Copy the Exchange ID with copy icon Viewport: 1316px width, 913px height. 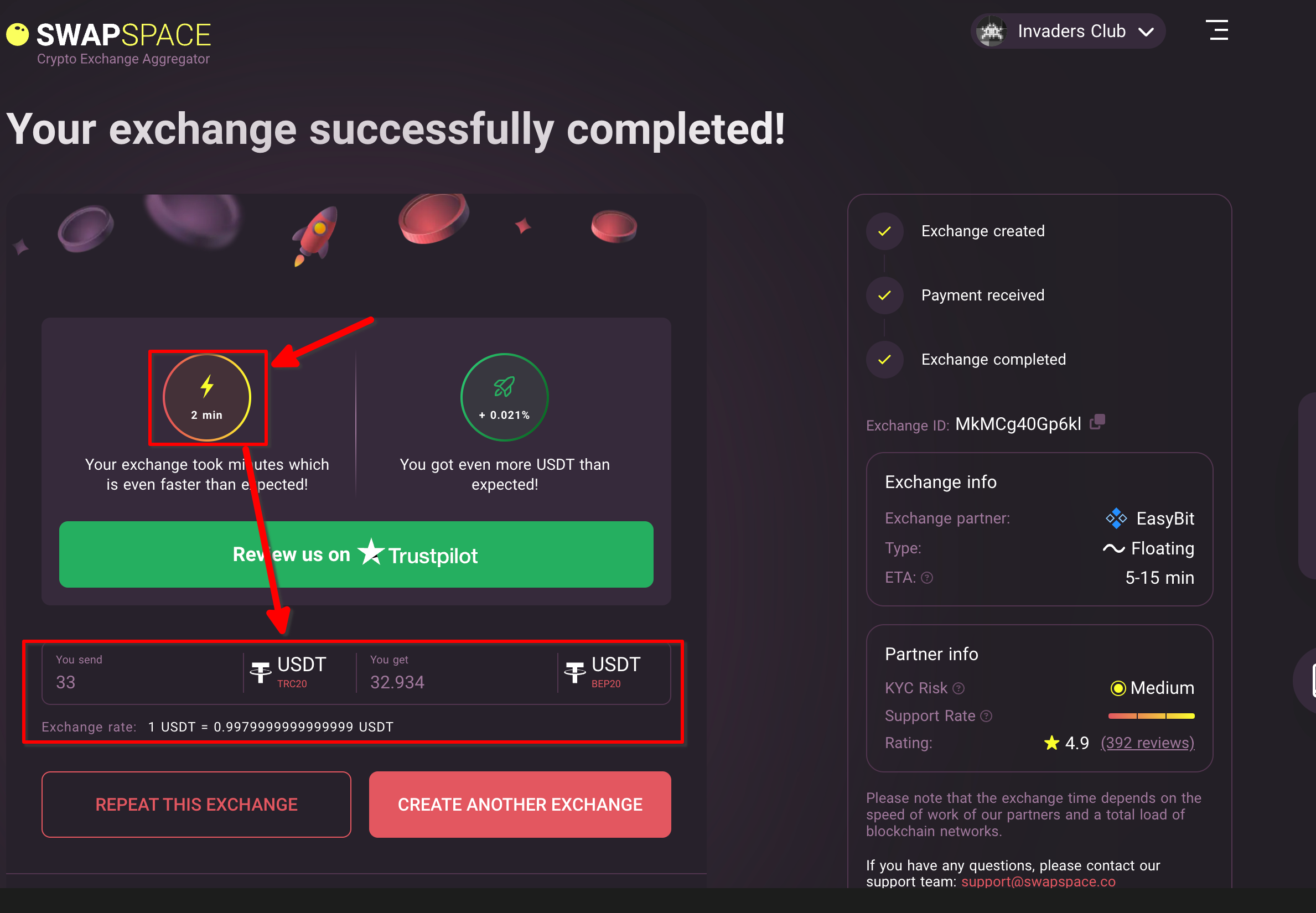(x=1097, y=423)
